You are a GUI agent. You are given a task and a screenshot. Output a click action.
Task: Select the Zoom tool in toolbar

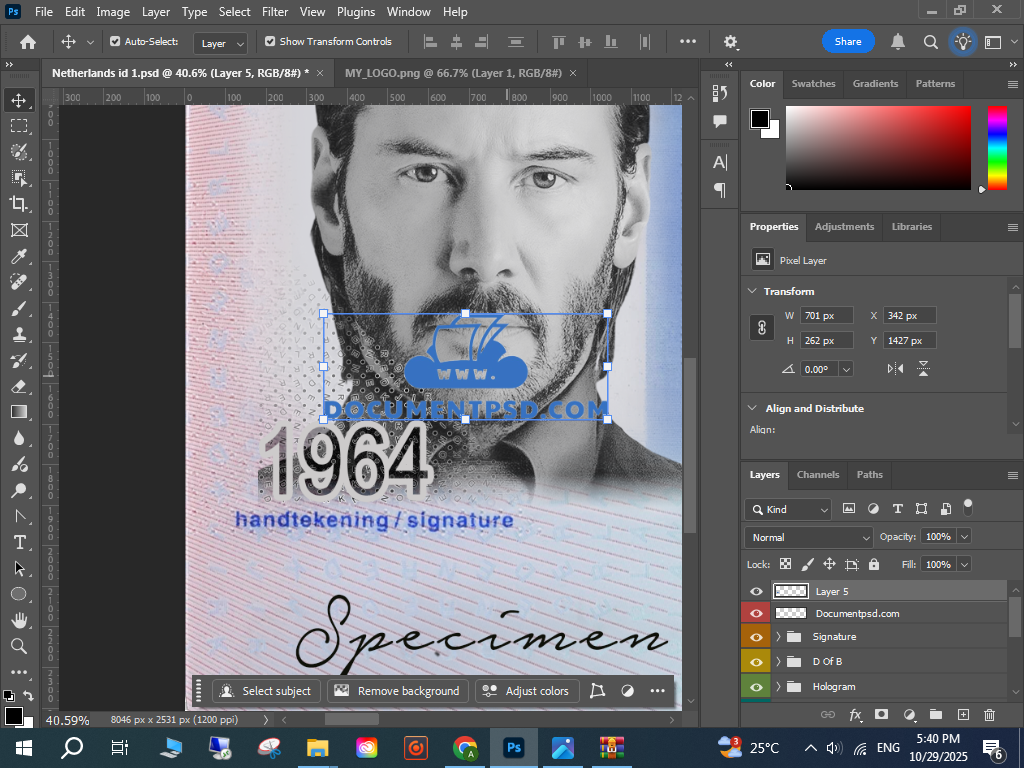pos(19,646)
